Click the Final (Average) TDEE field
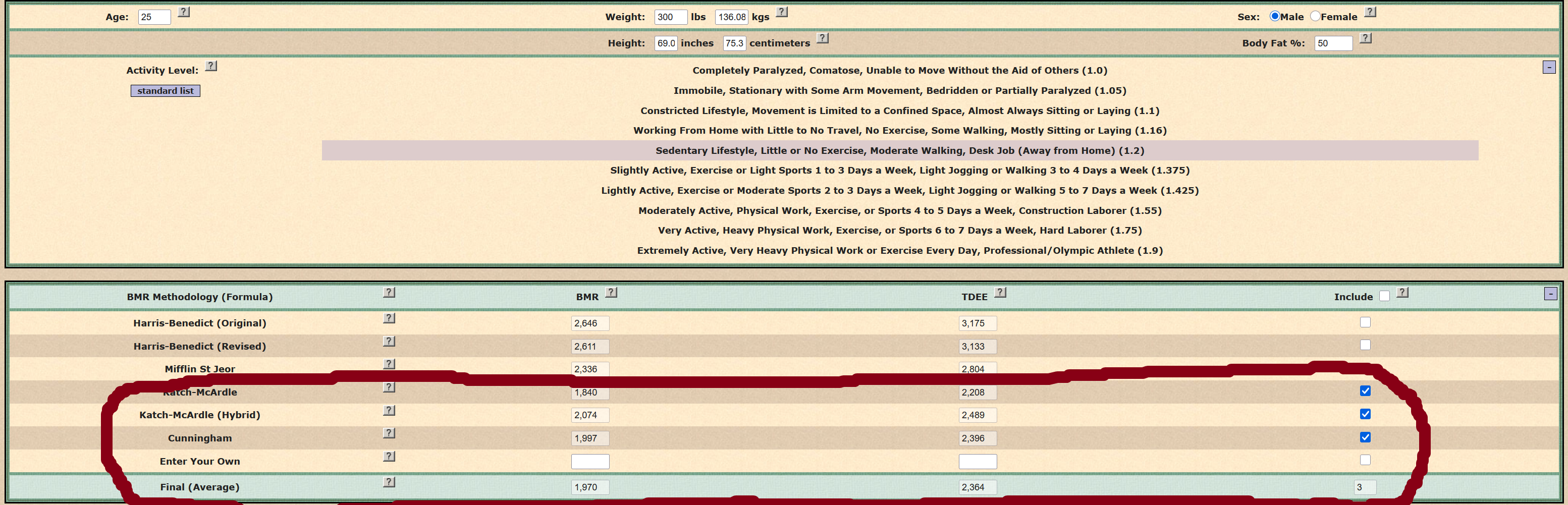 coord(978,487)
